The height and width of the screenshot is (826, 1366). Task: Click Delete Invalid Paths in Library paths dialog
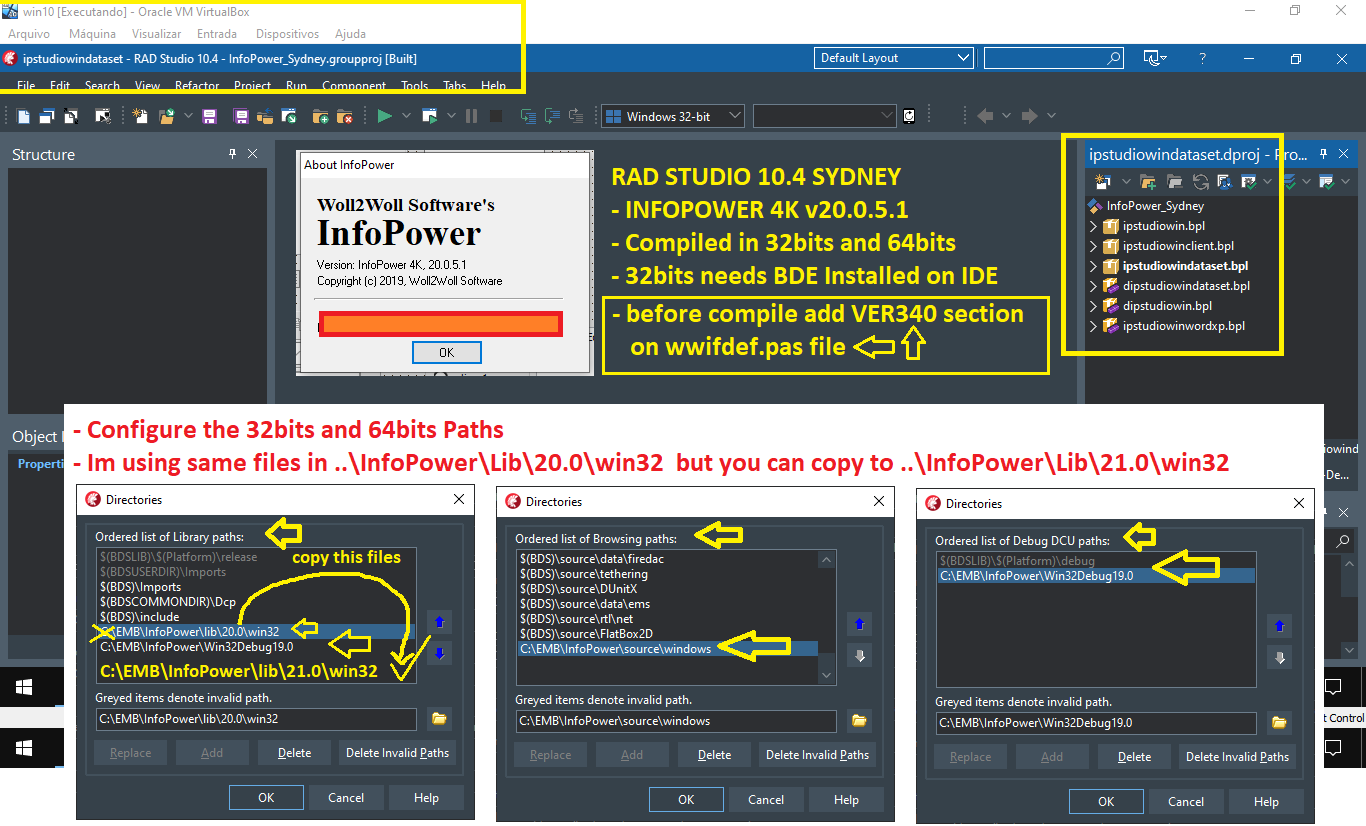397,753
